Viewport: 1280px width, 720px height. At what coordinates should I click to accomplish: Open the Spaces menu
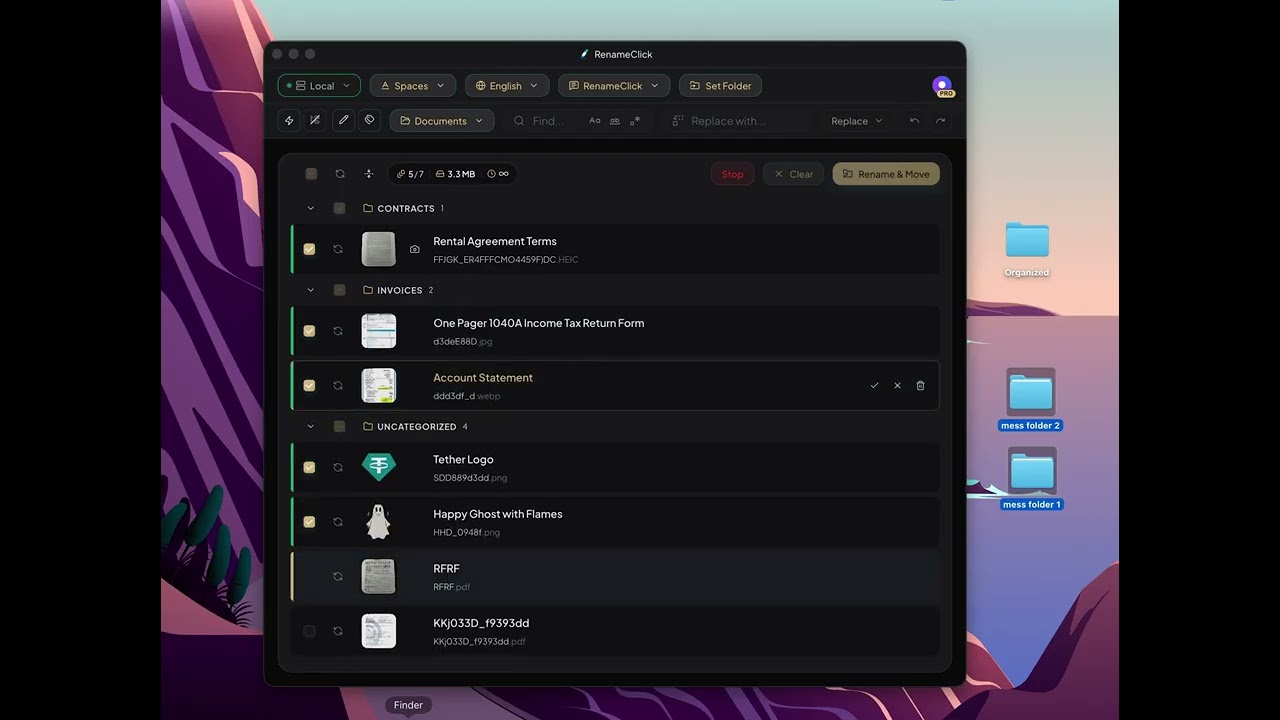(412, 85)
